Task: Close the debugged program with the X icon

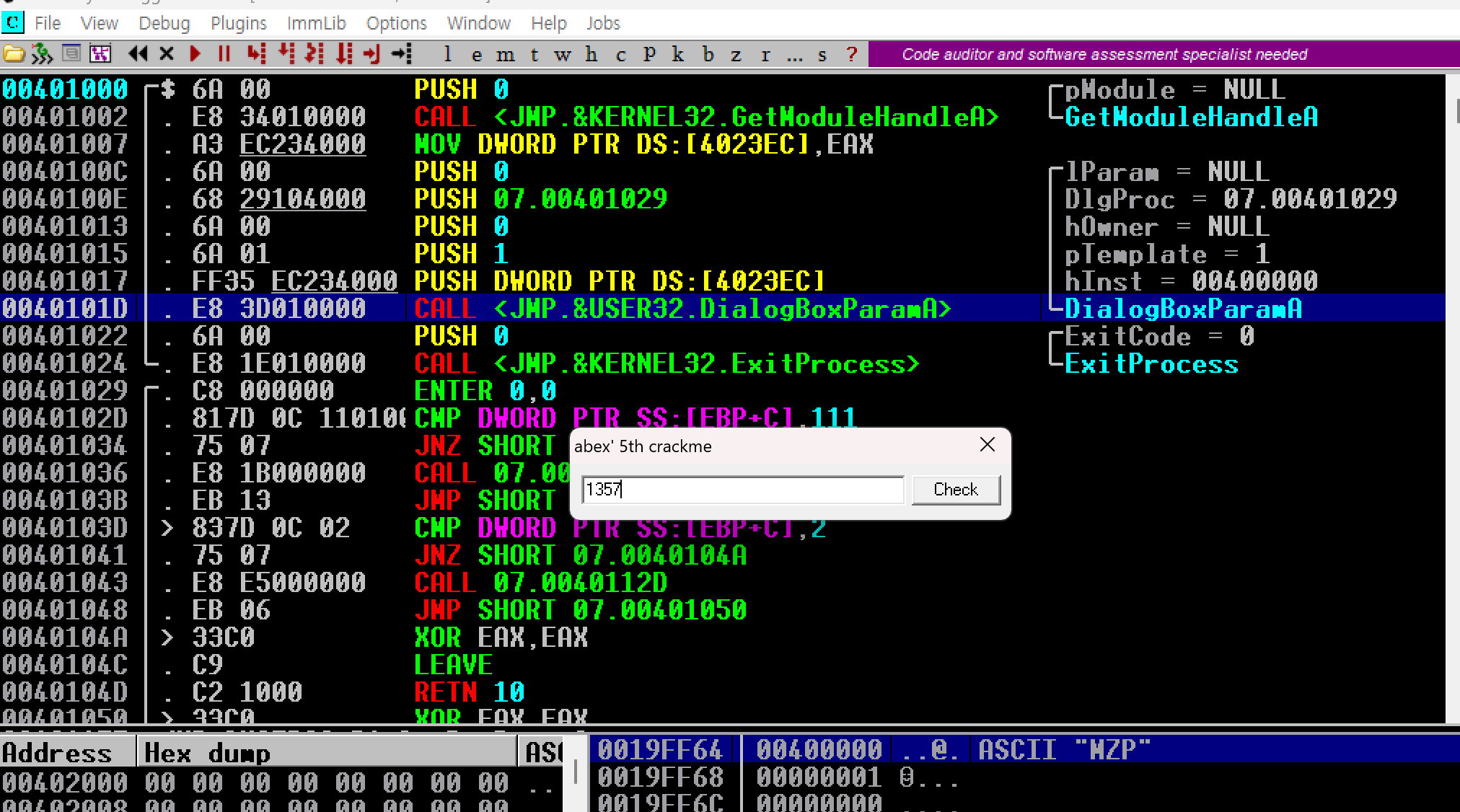Action: (167, 54)
